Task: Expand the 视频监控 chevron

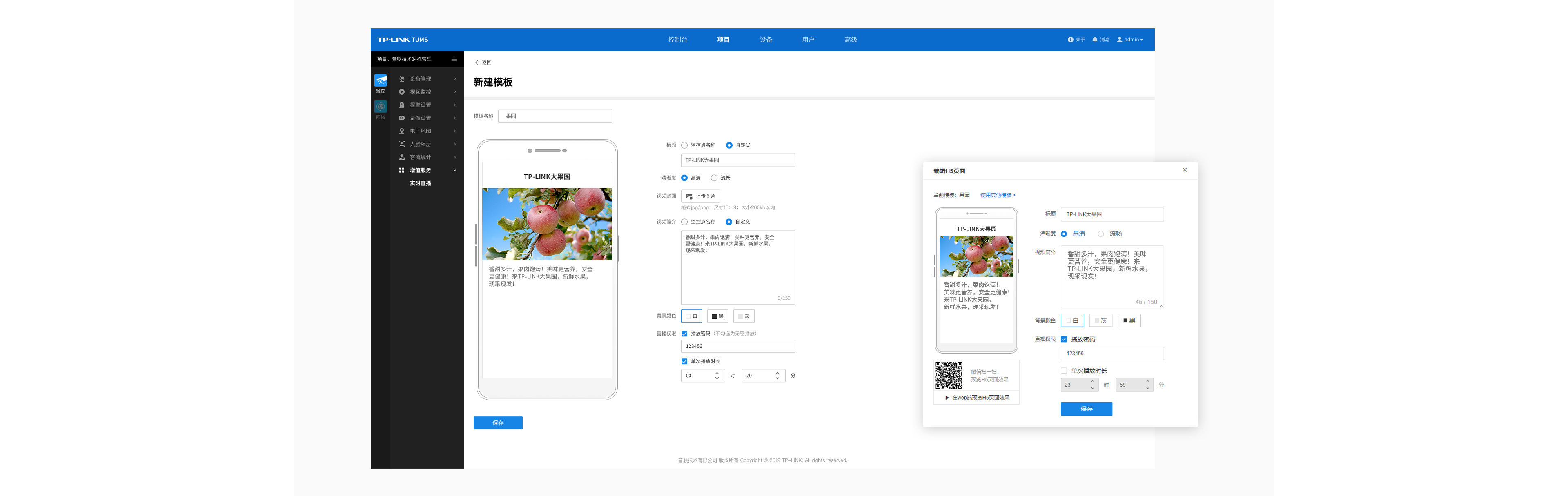Action: click(455, 92)
